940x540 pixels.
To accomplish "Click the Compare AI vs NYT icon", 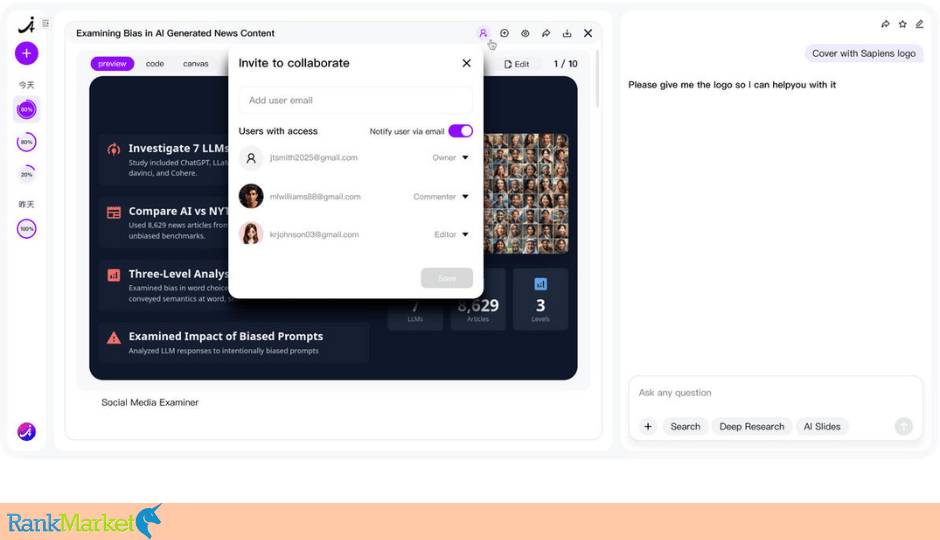I will pos(113,212).
